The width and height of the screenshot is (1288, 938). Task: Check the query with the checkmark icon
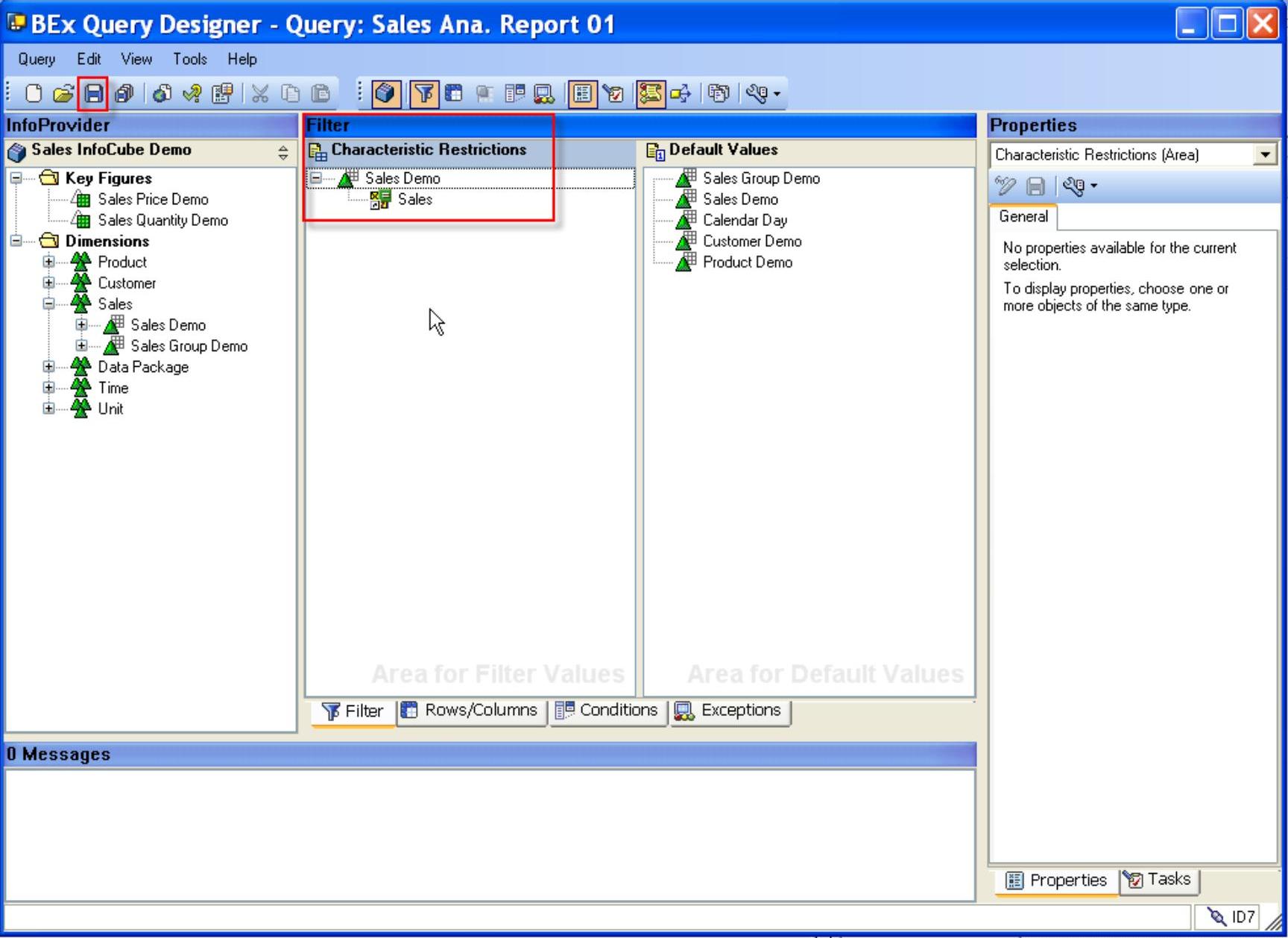click(192, 93)
